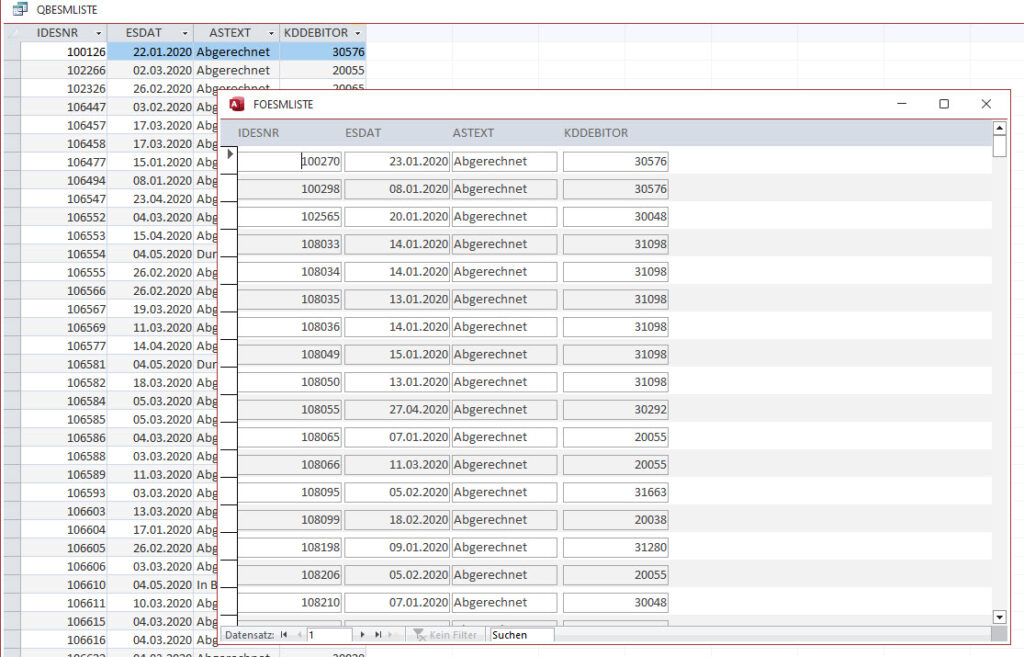Screen dimensions: 1024x657
Task: Click KDDEBITOR field in row 102565
Action: (x=615, y=216)
